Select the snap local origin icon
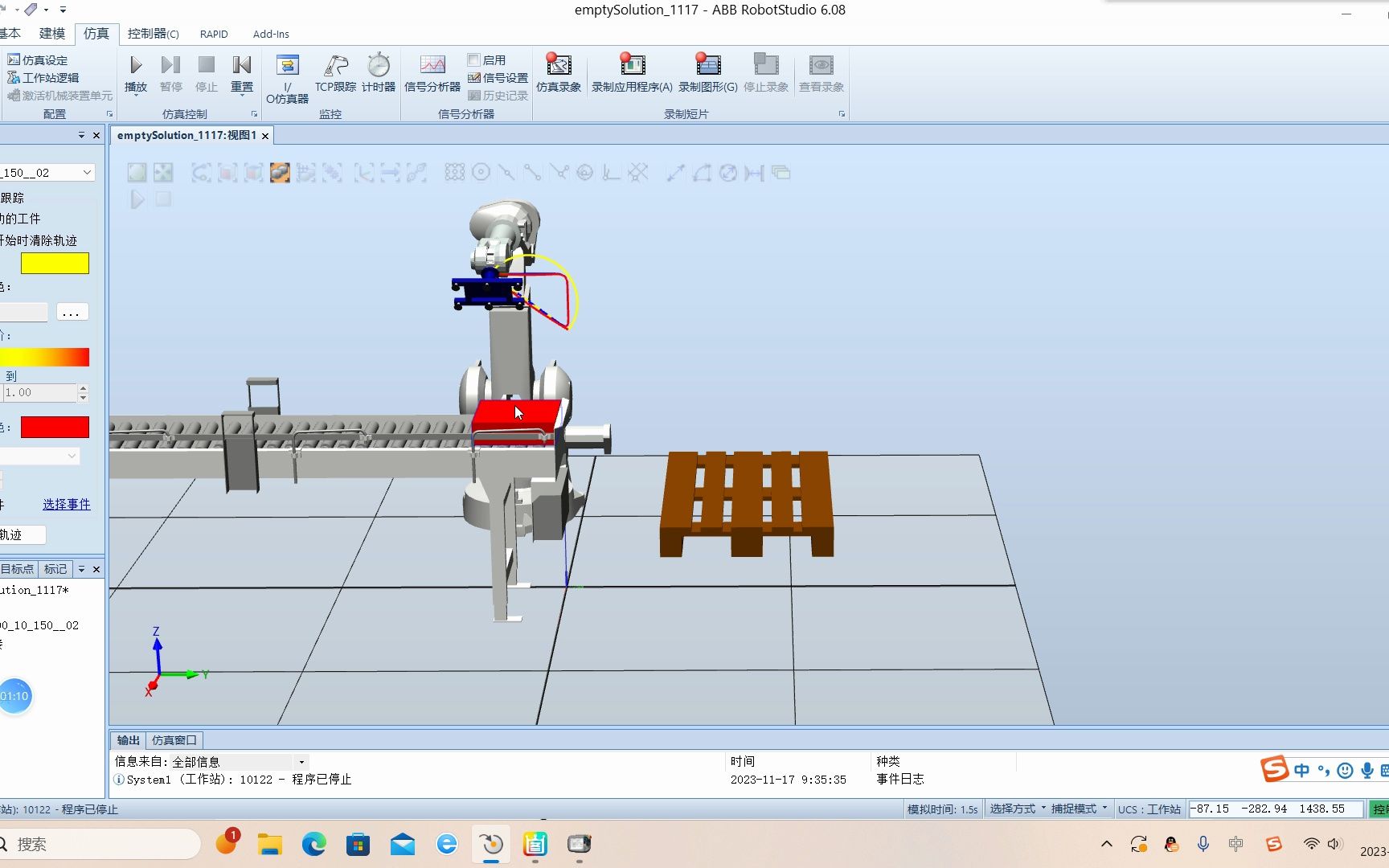The height and width of the screenshot is (868, 1389). (x=612, y=173)
